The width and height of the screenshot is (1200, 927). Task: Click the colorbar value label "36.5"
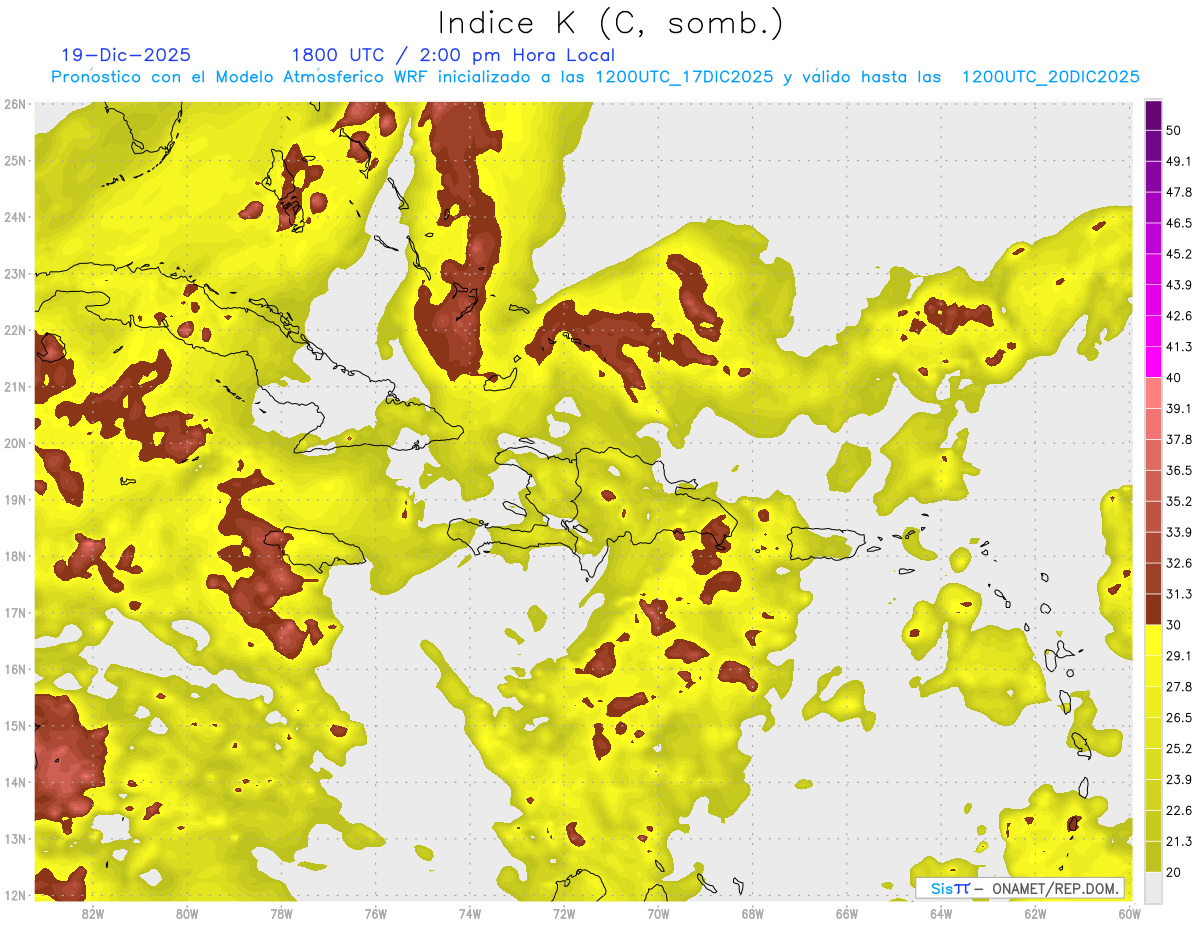(x=1179, y=470)
